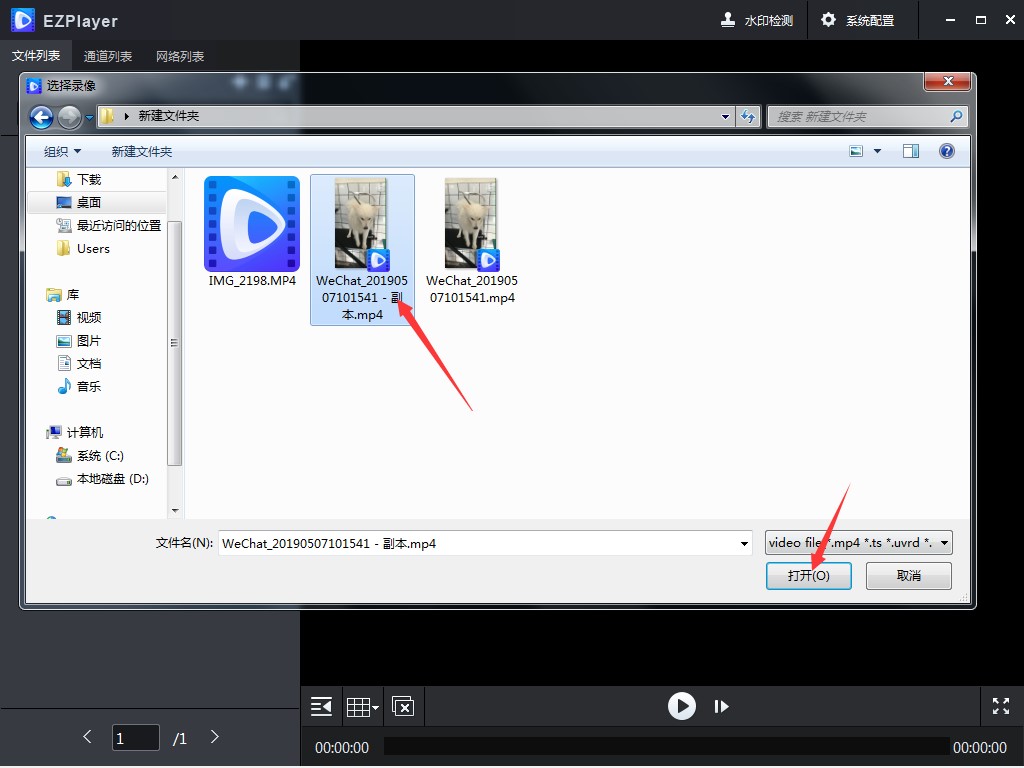The height and width of the screenshot is (768, 1024).
Task: Enter fullscreen with the expand icon
Action: tap(1000, 706)
